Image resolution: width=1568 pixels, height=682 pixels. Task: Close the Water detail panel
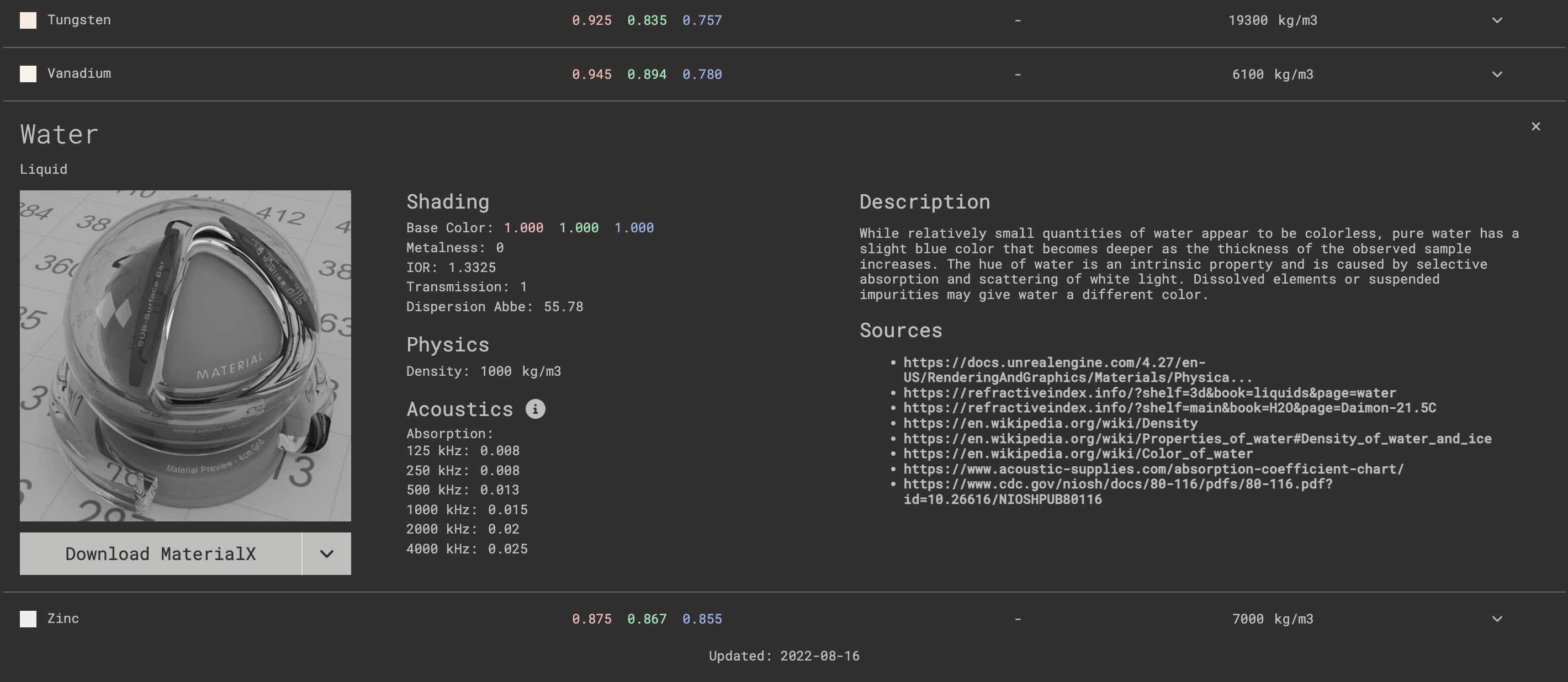1536,126
